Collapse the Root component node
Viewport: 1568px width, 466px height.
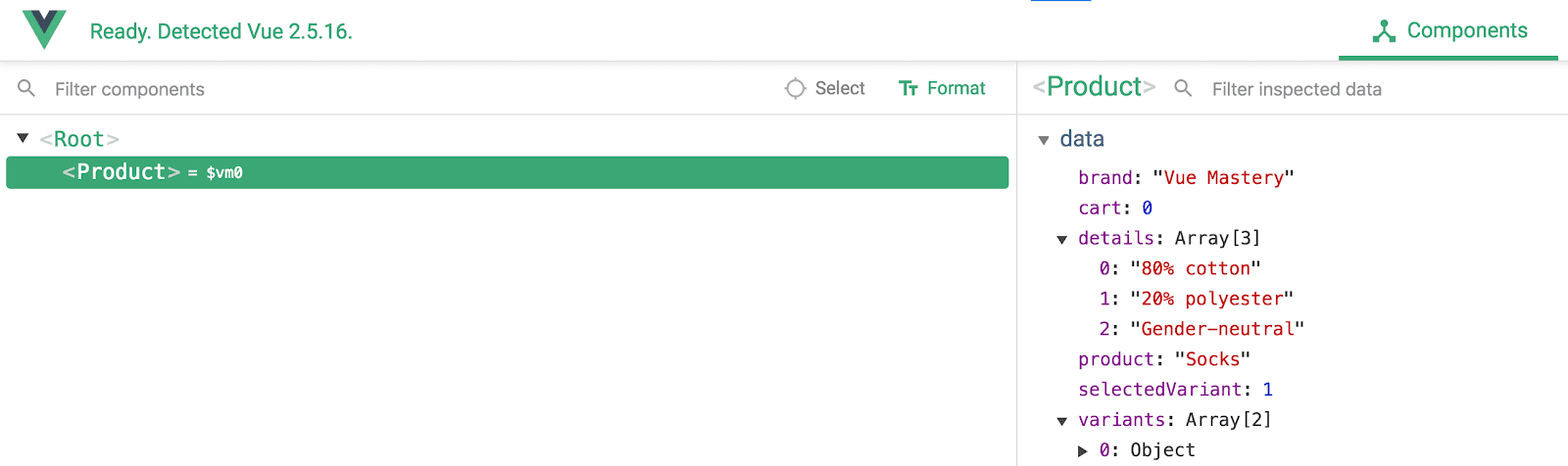(x=23, y=139)
